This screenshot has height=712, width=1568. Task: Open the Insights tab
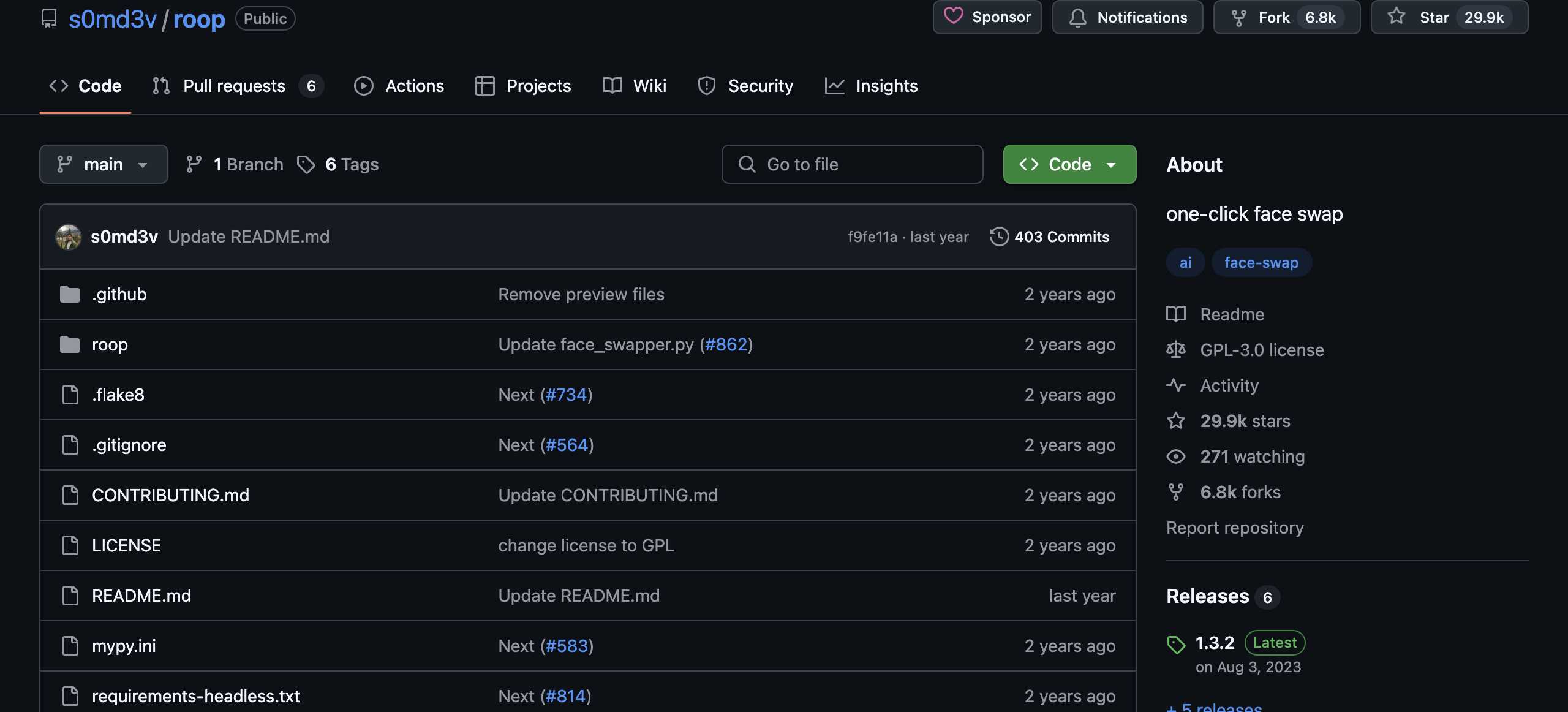(886, 86)
